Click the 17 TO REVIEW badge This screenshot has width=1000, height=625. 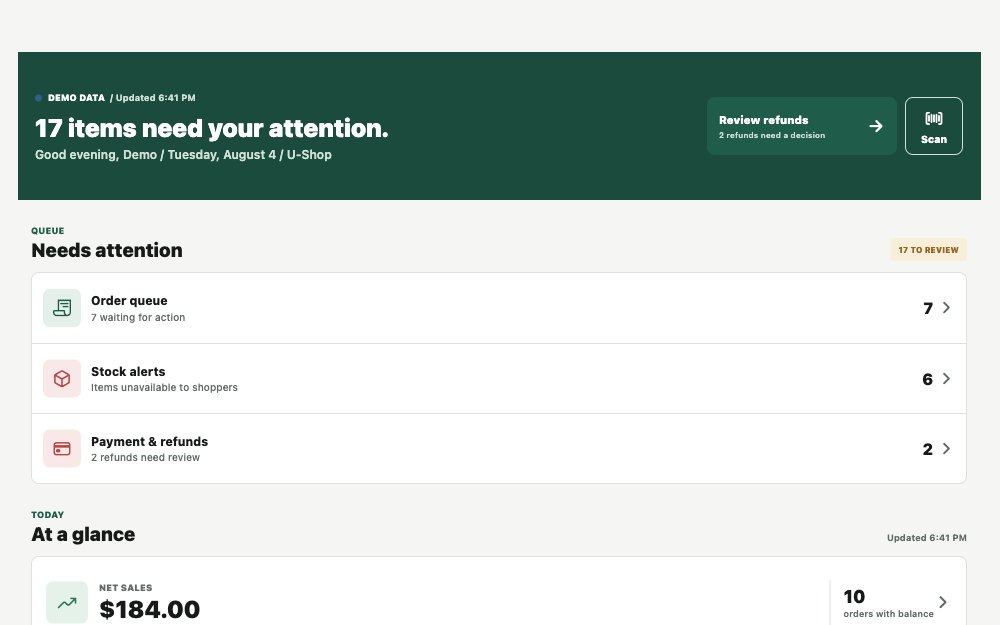(x=928, y=249)
